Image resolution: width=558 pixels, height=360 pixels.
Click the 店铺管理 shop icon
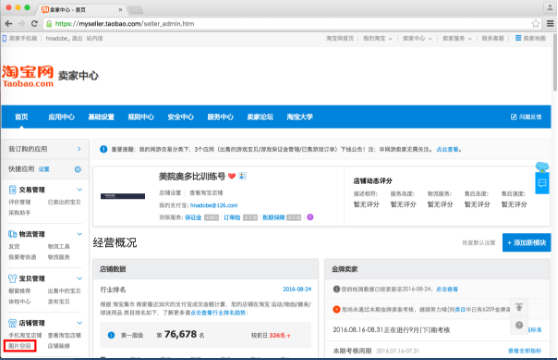coord(12,323)
